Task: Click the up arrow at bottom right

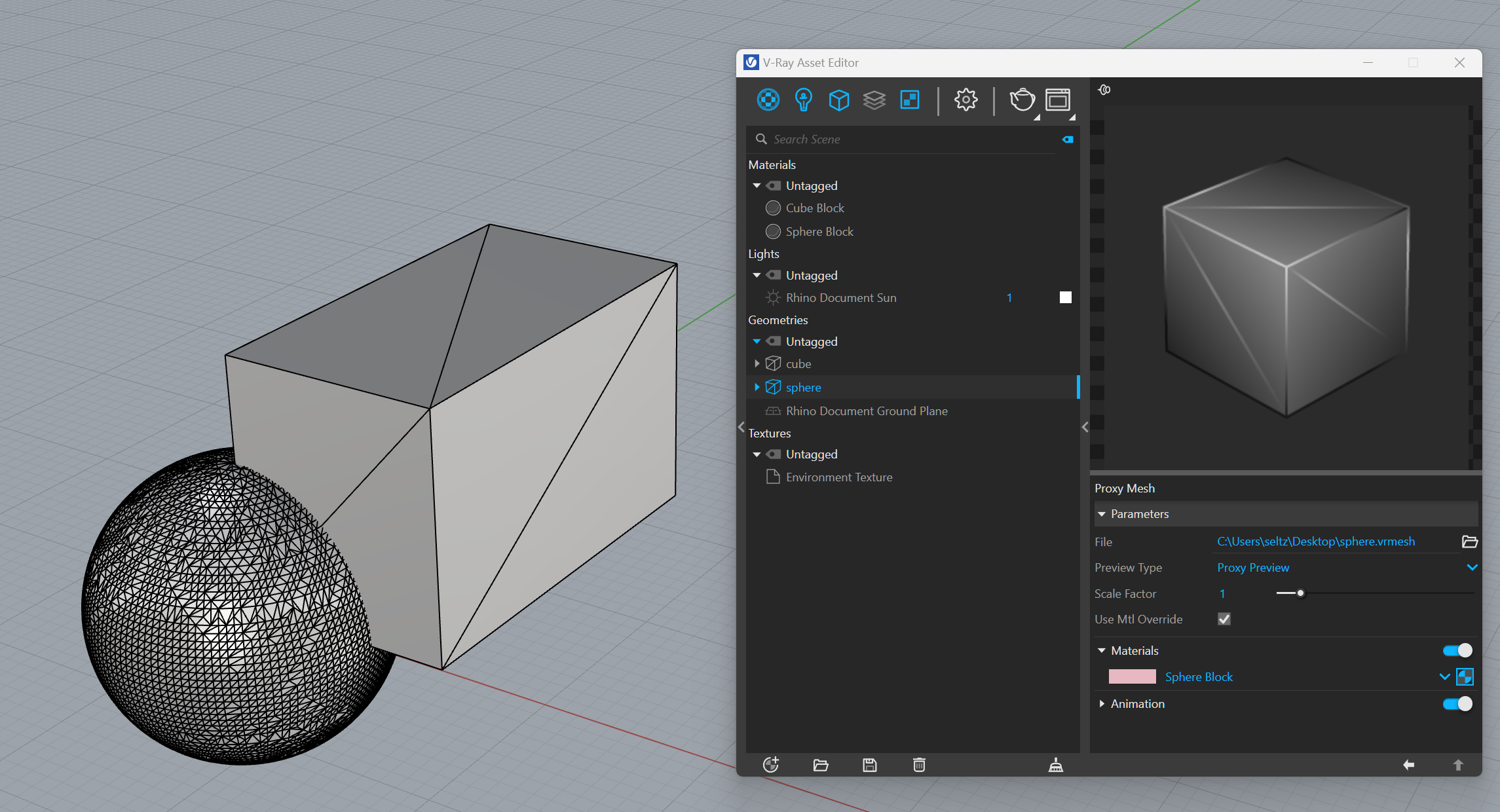Action: [1458, 765]
